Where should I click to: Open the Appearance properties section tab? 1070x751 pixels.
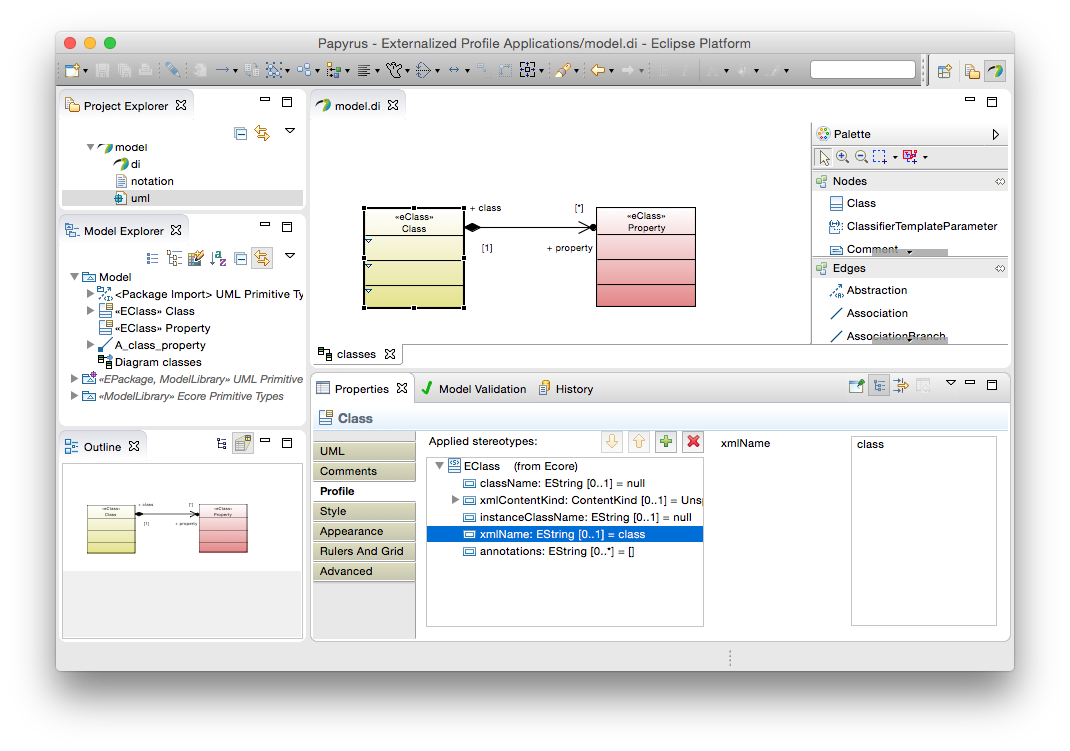pos(364,531)
